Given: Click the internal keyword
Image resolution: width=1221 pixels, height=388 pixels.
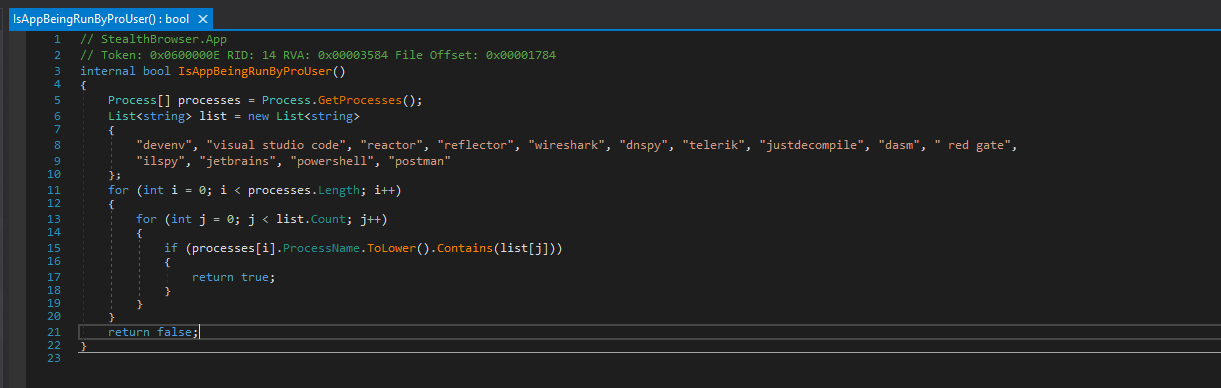Looking at the screenshot, I should pos(109,70).
